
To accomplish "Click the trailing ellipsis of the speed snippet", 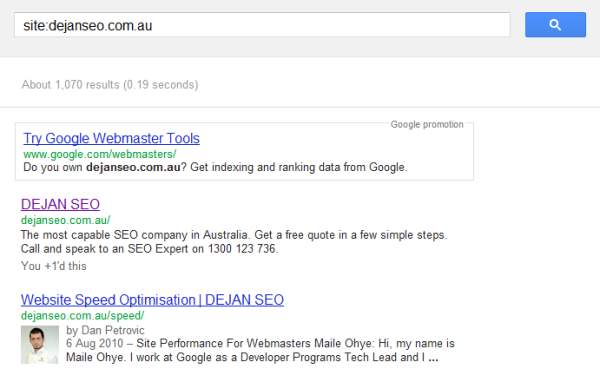I will (x=433, y=358).
